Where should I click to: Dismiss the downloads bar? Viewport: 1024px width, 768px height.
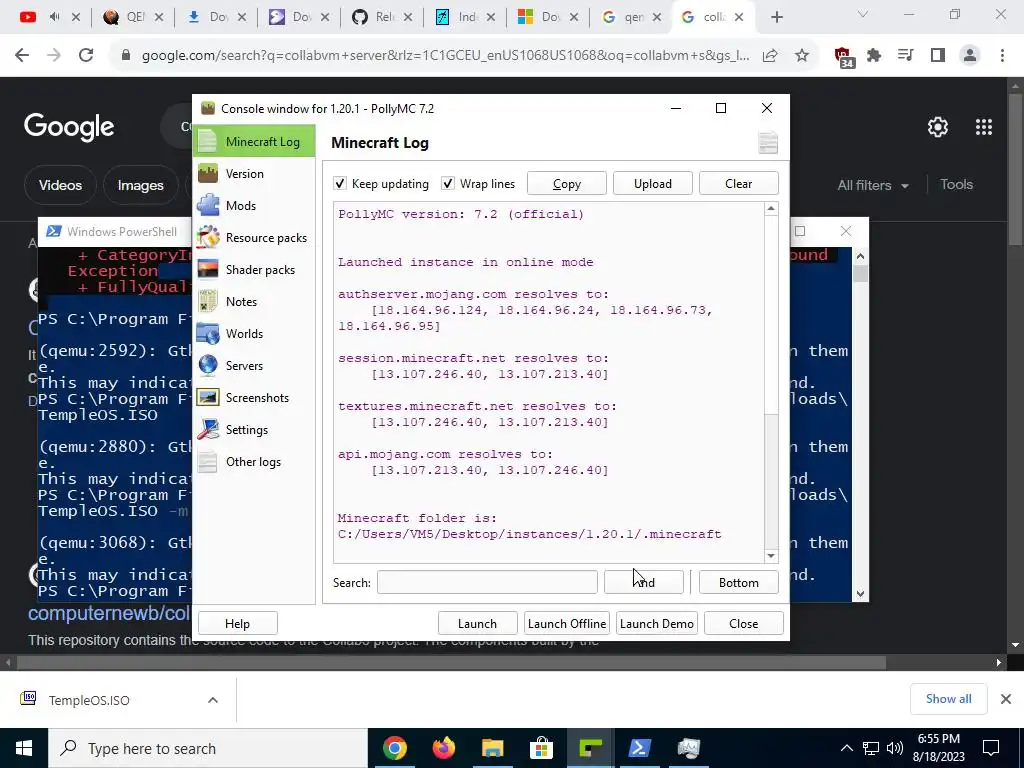[x=1006, y=699]
